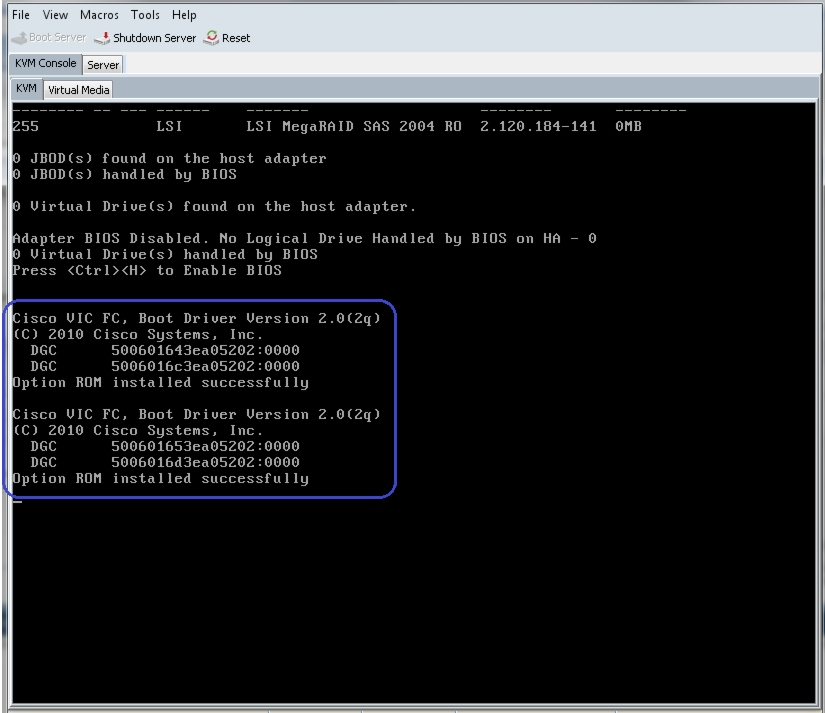The image size is (825, 713).
Task: Switch to the Virtual Media tab
Action: coord(78,90)
